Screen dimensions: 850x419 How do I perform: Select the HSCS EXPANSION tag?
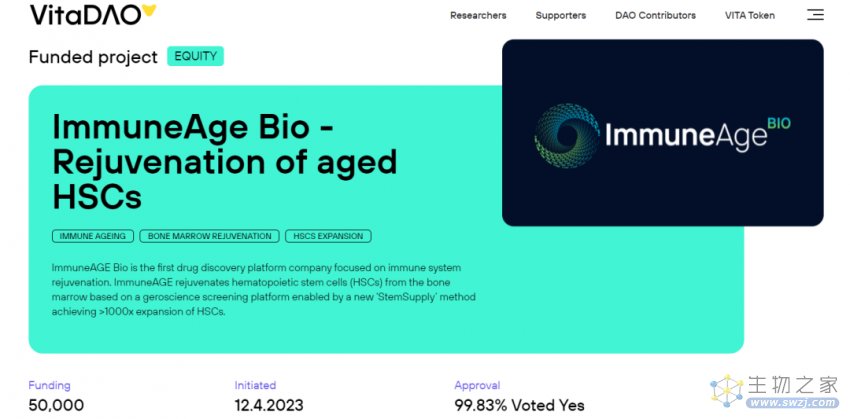coord(328,236)
